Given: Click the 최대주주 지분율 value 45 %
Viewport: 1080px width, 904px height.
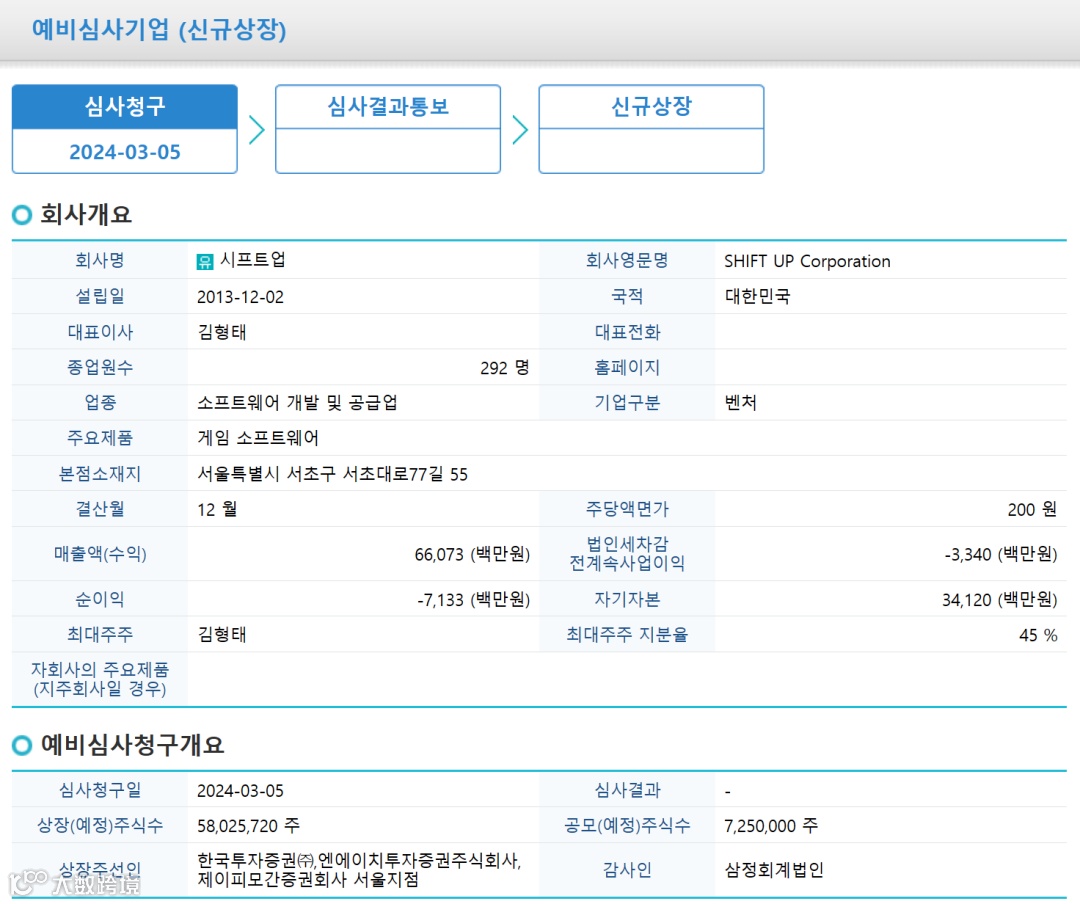Looking at the screenshot, I should click(1039, 635).
